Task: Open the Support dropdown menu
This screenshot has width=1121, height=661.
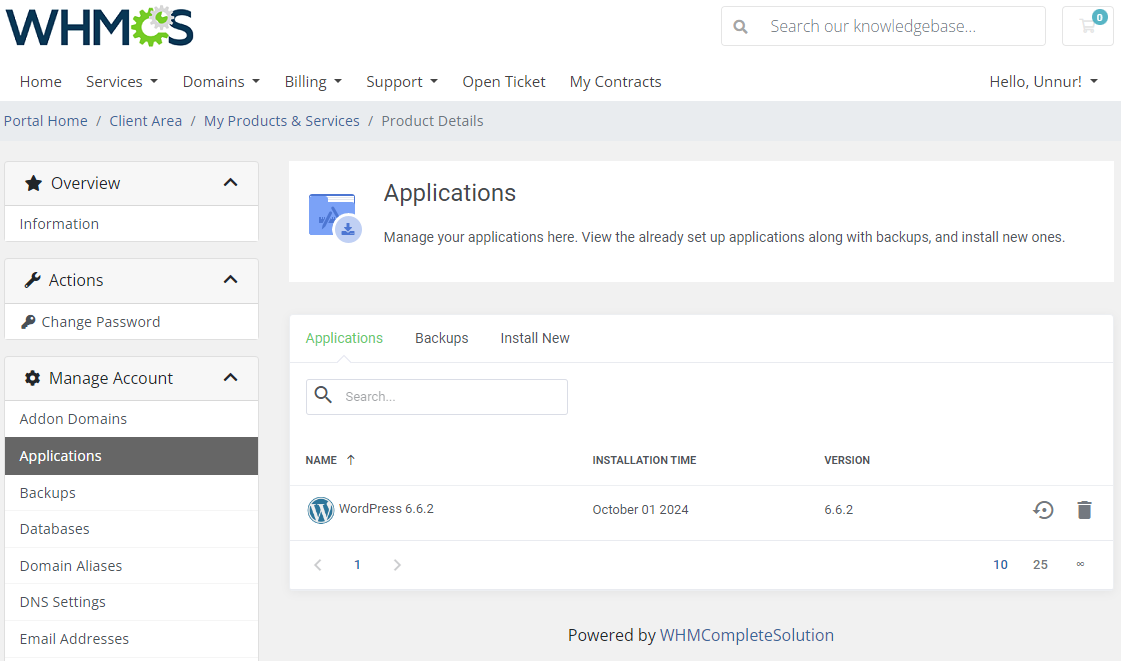Action: pos(402,81)
